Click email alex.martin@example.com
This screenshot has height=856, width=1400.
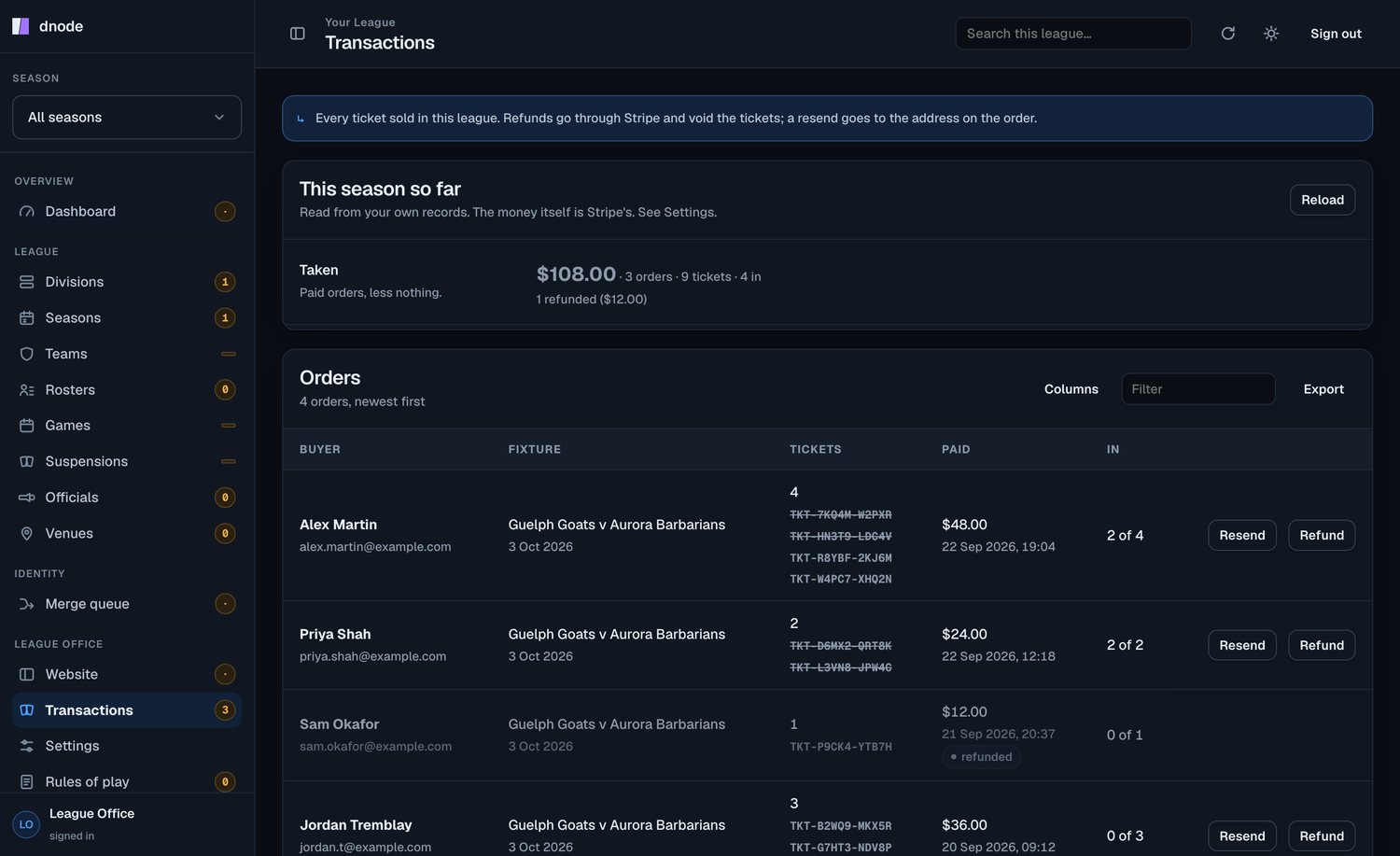pos(375,547)
